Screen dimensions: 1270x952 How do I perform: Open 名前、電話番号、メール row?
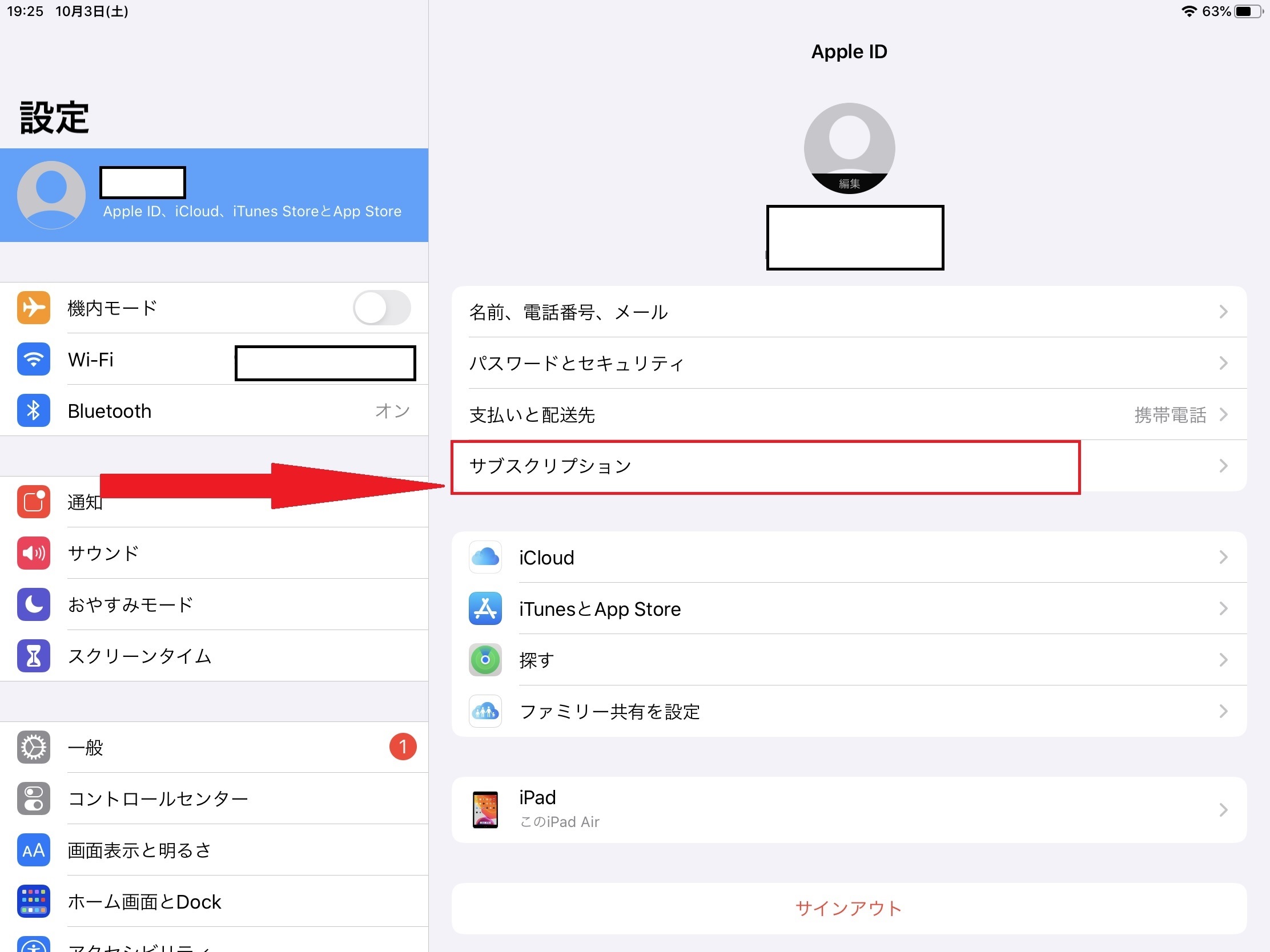849,312
